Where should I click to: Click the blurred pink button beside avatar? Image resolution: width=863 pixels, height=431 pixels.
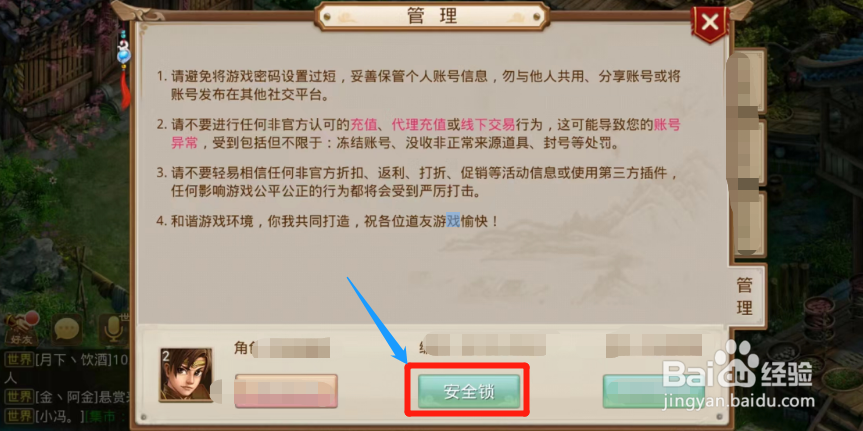pyautogui.click(x=286, y=391)
